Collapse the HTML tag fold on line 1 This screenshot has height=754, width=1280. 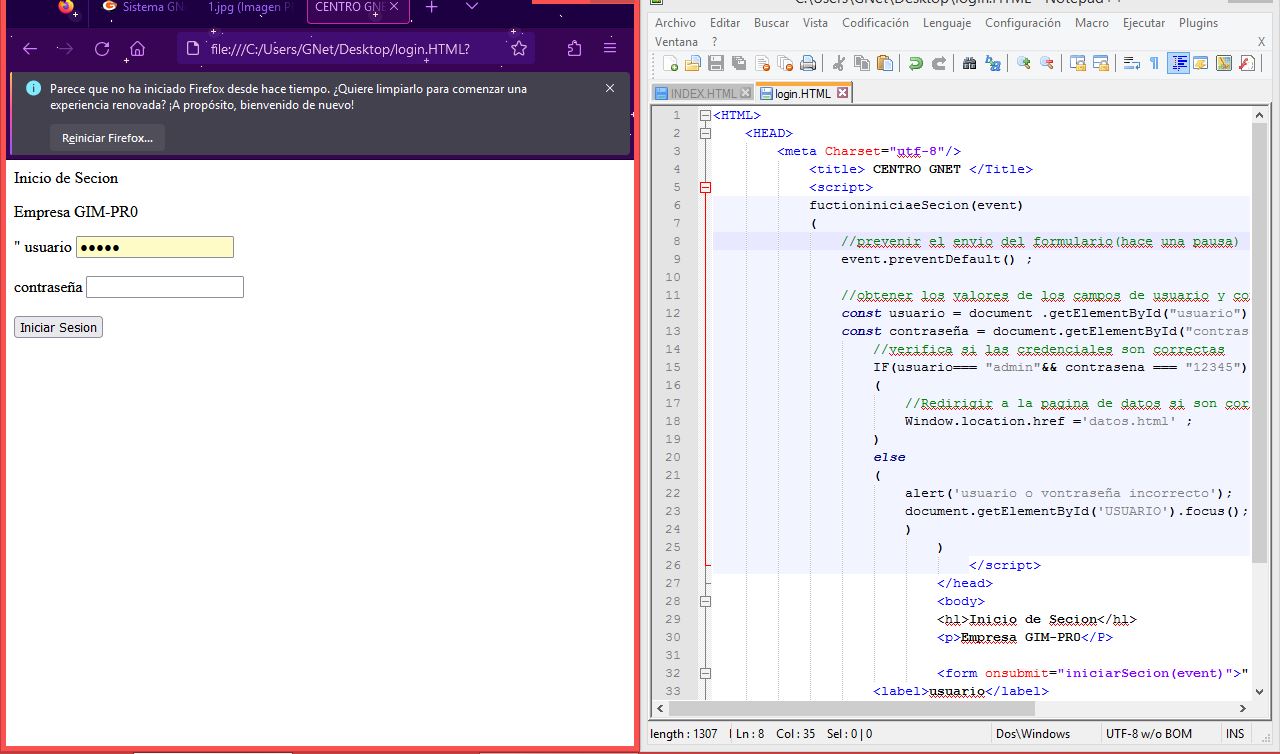coord(706,115)
